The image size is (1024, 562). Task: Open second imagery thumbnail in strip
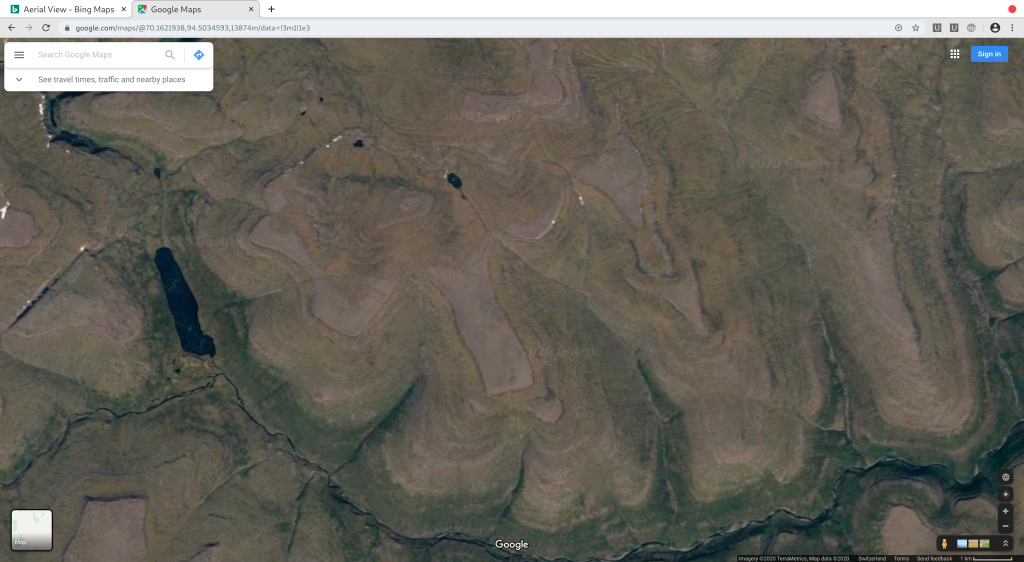(973, 544)
